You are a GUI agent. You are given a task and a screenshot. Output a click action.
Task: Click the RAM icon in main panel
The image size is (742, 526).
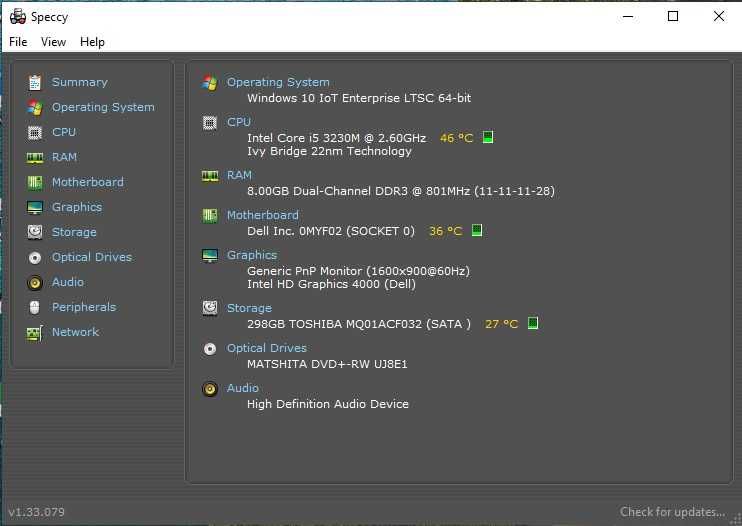click(210, 176)
